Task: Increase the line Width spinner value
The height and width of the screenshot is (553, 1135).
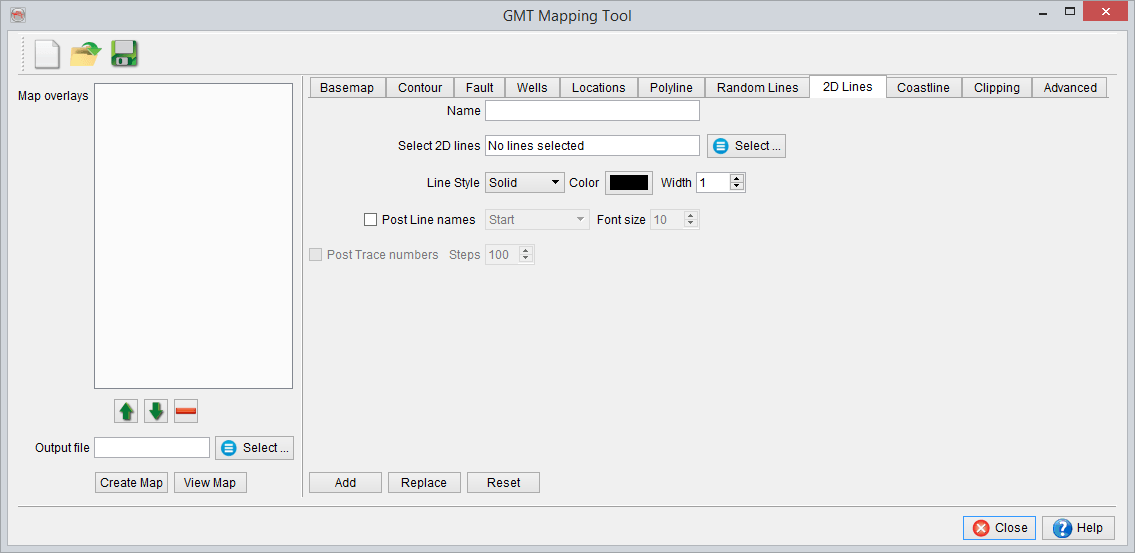Action: click(737, 179)
